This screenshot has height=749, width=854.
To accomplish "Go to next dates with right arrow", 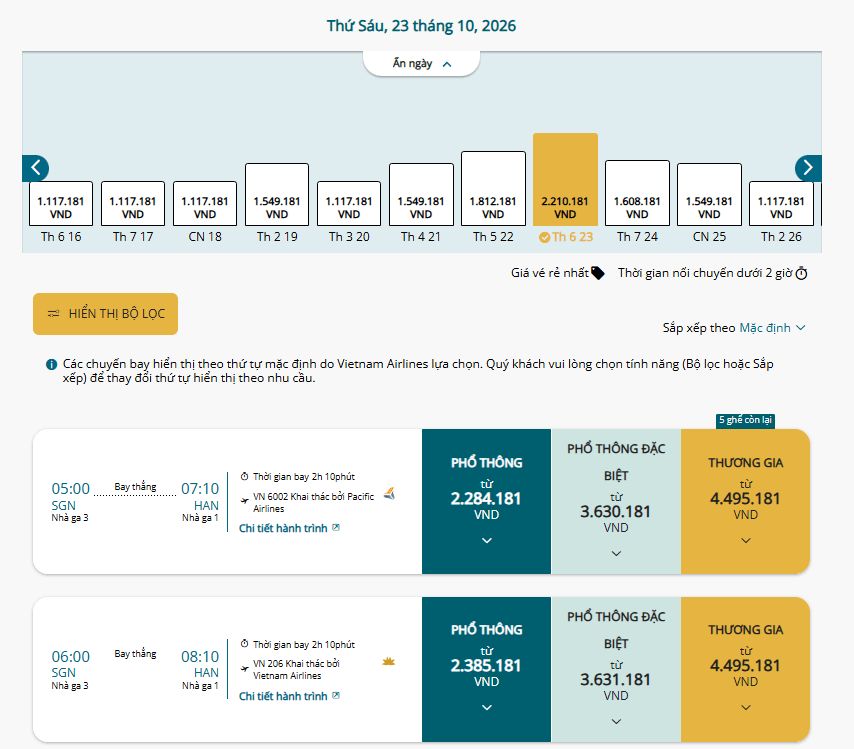I will tap(808, 168).
